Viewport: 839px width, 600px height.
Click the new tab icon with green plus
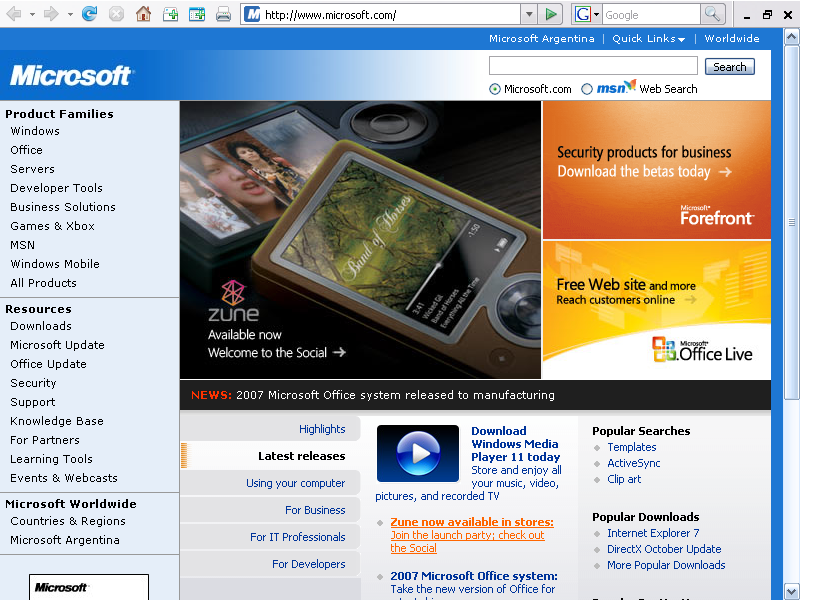click(170, 14)
